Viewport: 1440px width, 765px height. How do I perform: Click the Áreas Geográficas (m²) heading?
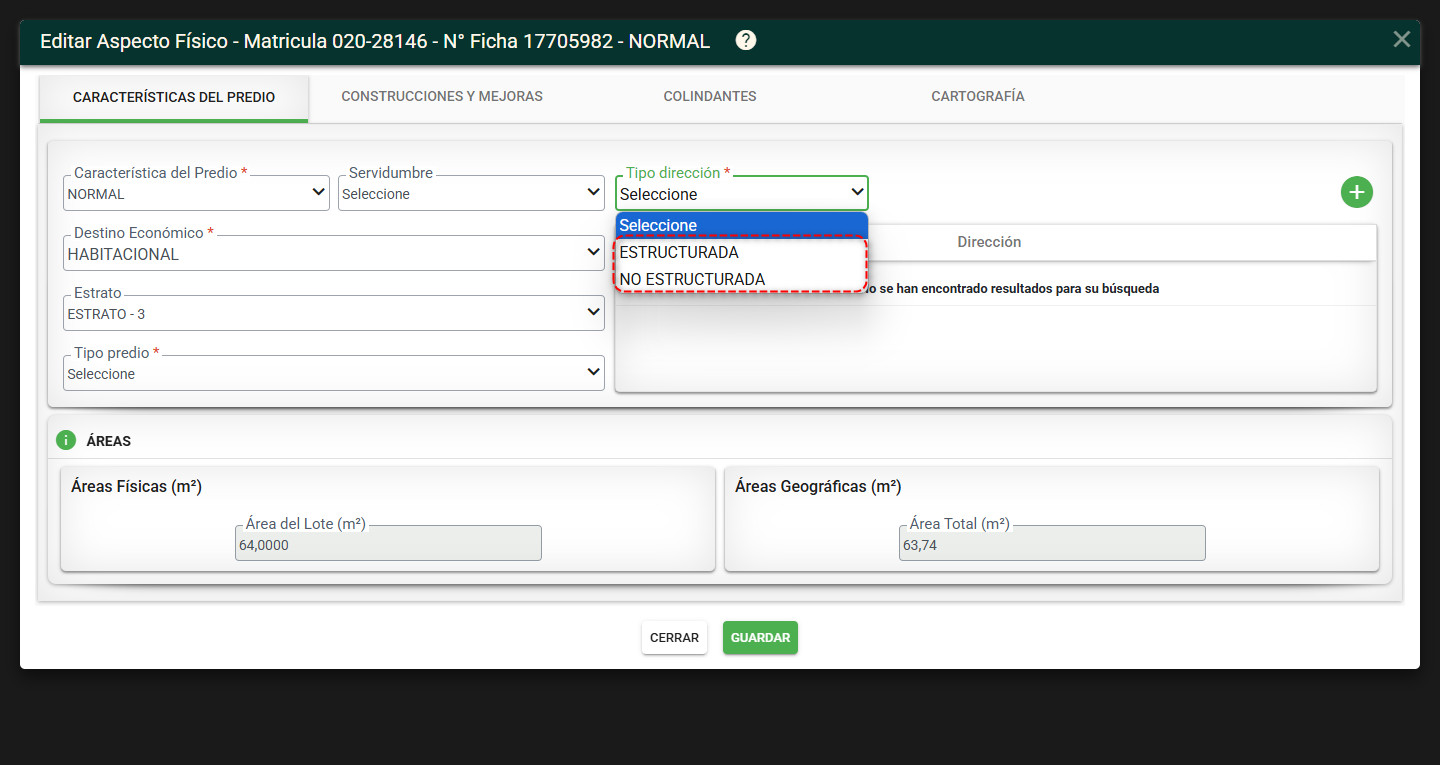[x=818, y=486]
